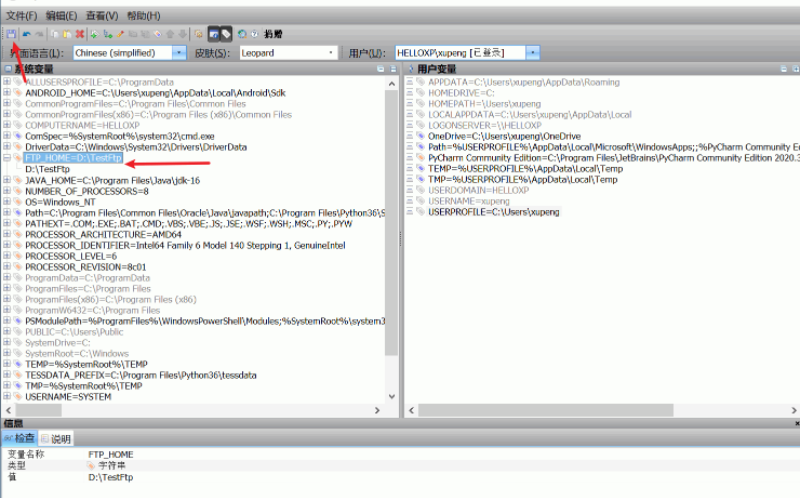Open the 文件(F) menu
Image resolution: width=801 pixels, height=498 pixels.
click(21, 16)
